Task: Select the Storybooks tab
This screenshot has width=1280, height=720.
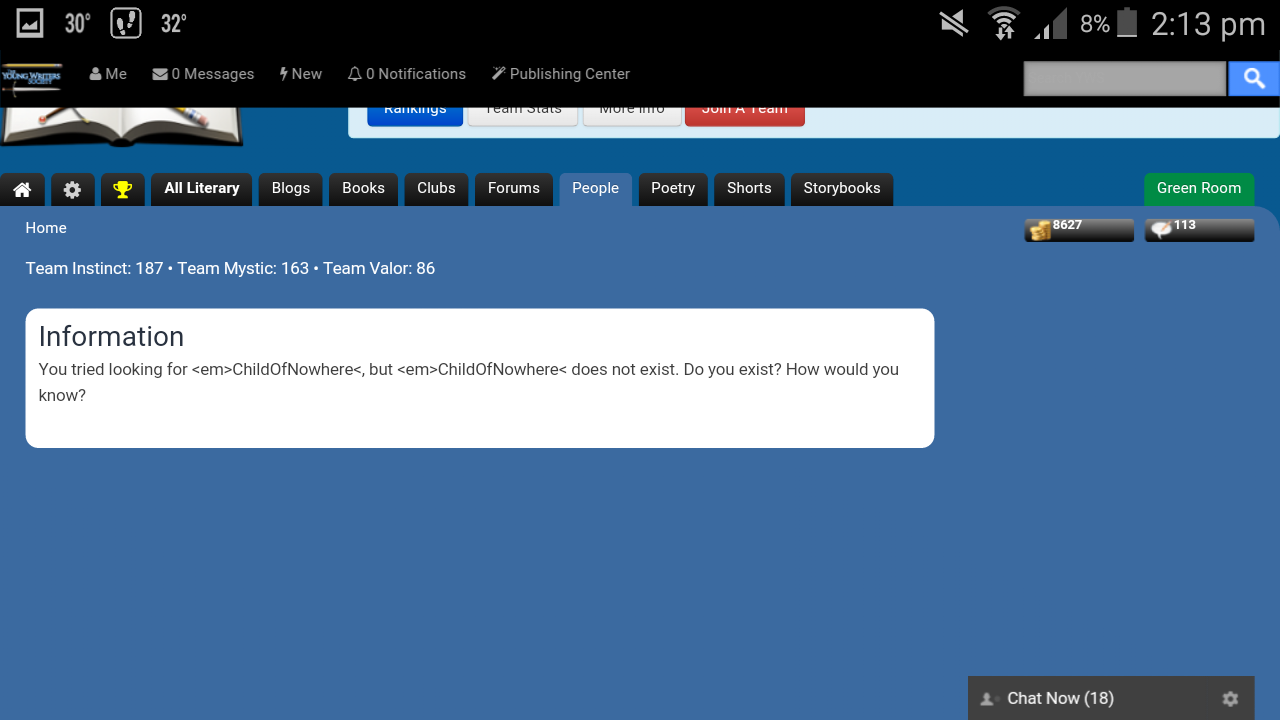Action: pyautogui.click(x=842, y=189)
